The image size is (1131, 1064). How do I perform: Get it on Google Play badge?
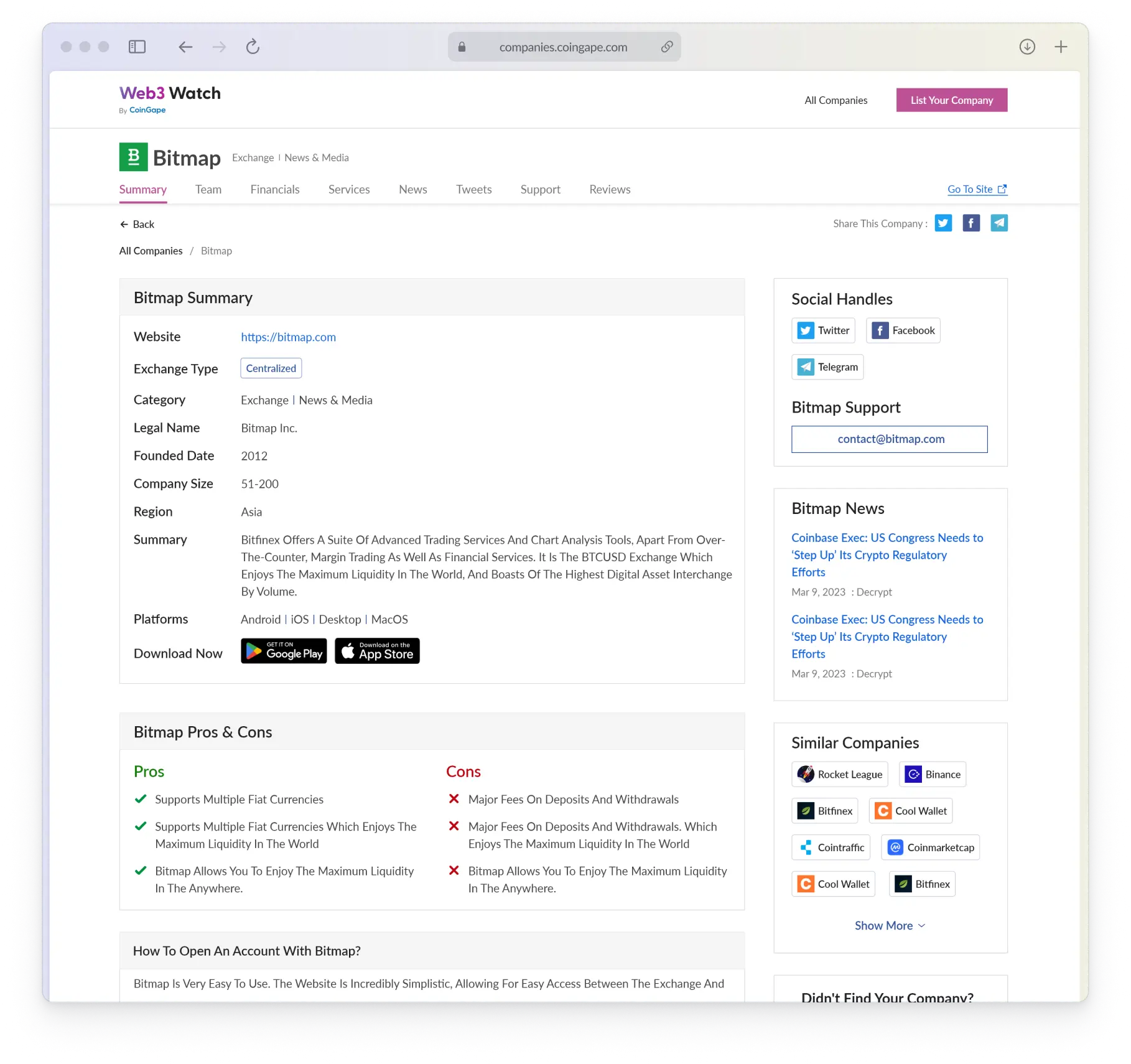[284, 651]
